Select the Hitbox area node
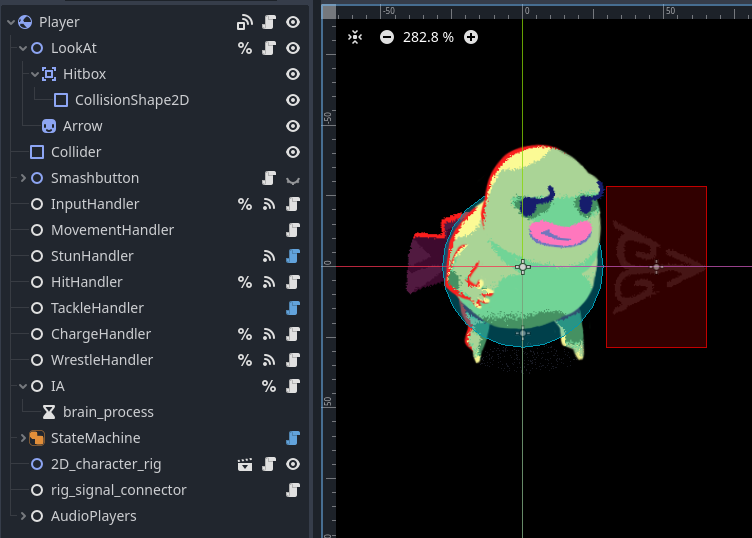The image size is (752, 538). [x=84, y=74]
